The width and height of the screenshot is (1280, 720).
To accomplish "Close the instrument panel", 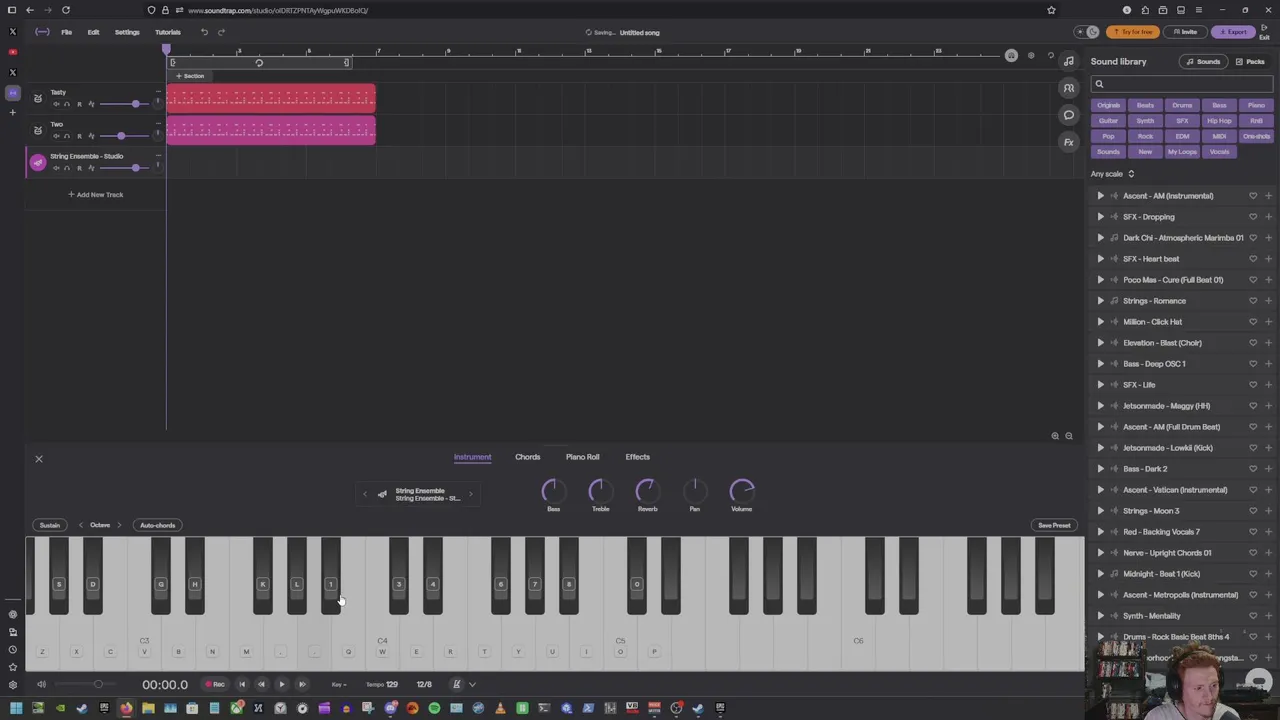I will [x=39, y=458].
